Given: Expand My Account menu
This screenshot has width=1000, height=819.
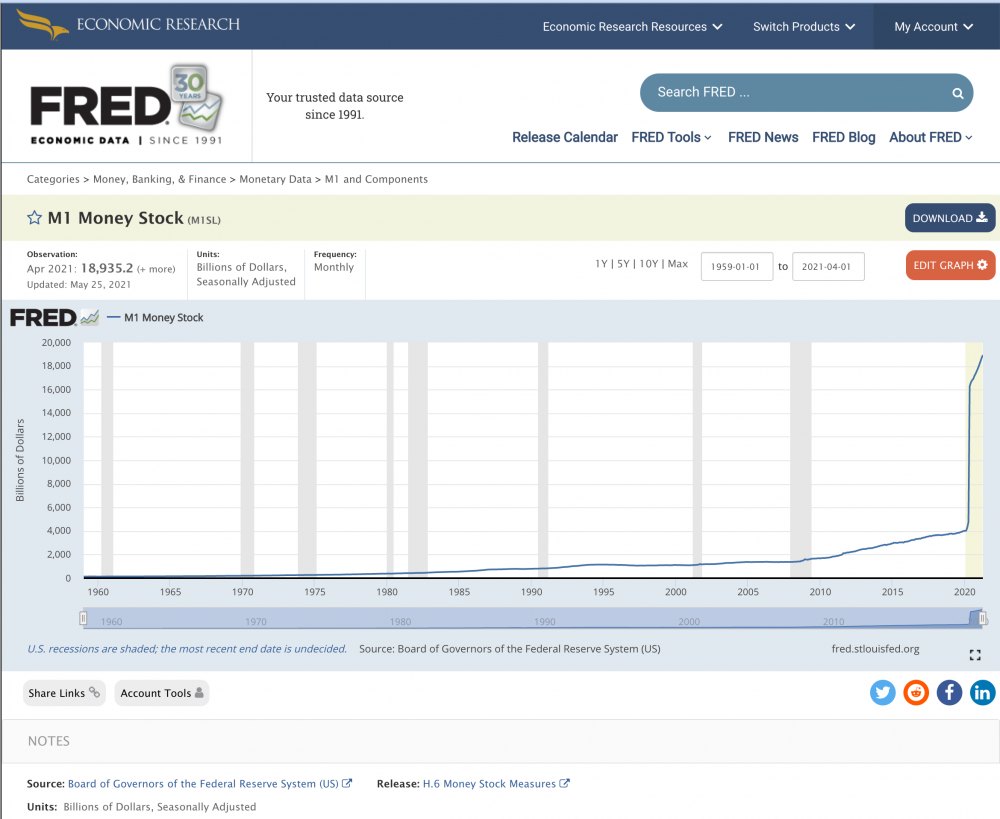Looking at the screenshot, I should point(934,27).
